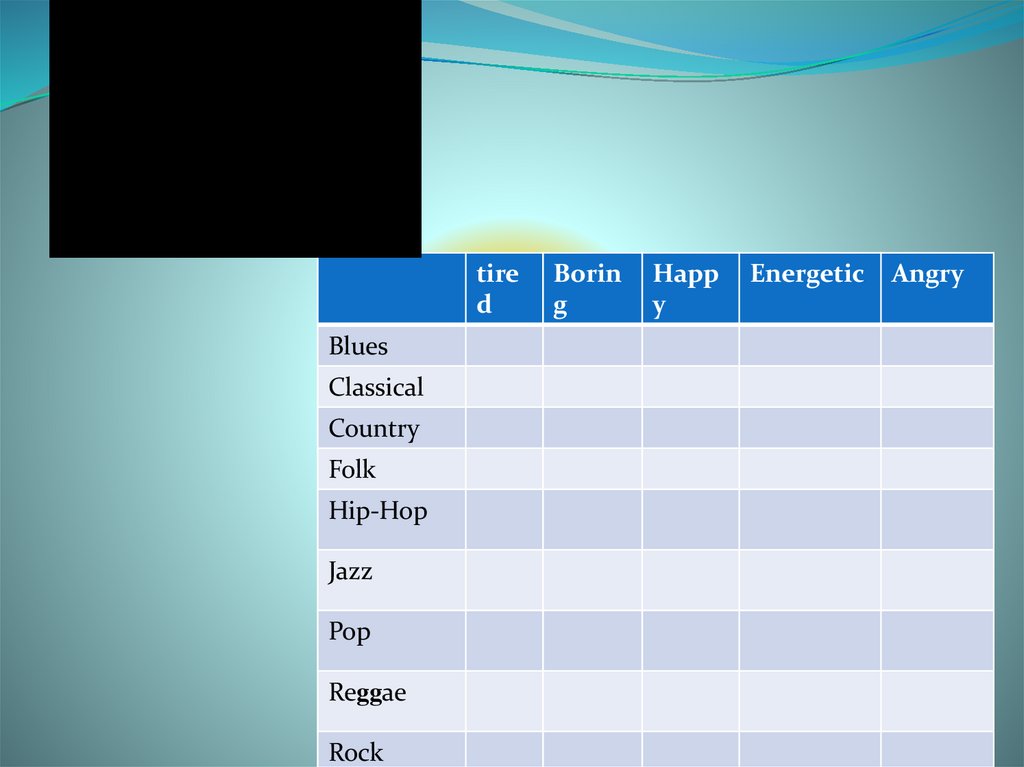
Task: Select the 'tired' column header
Action: coord(504,288)
